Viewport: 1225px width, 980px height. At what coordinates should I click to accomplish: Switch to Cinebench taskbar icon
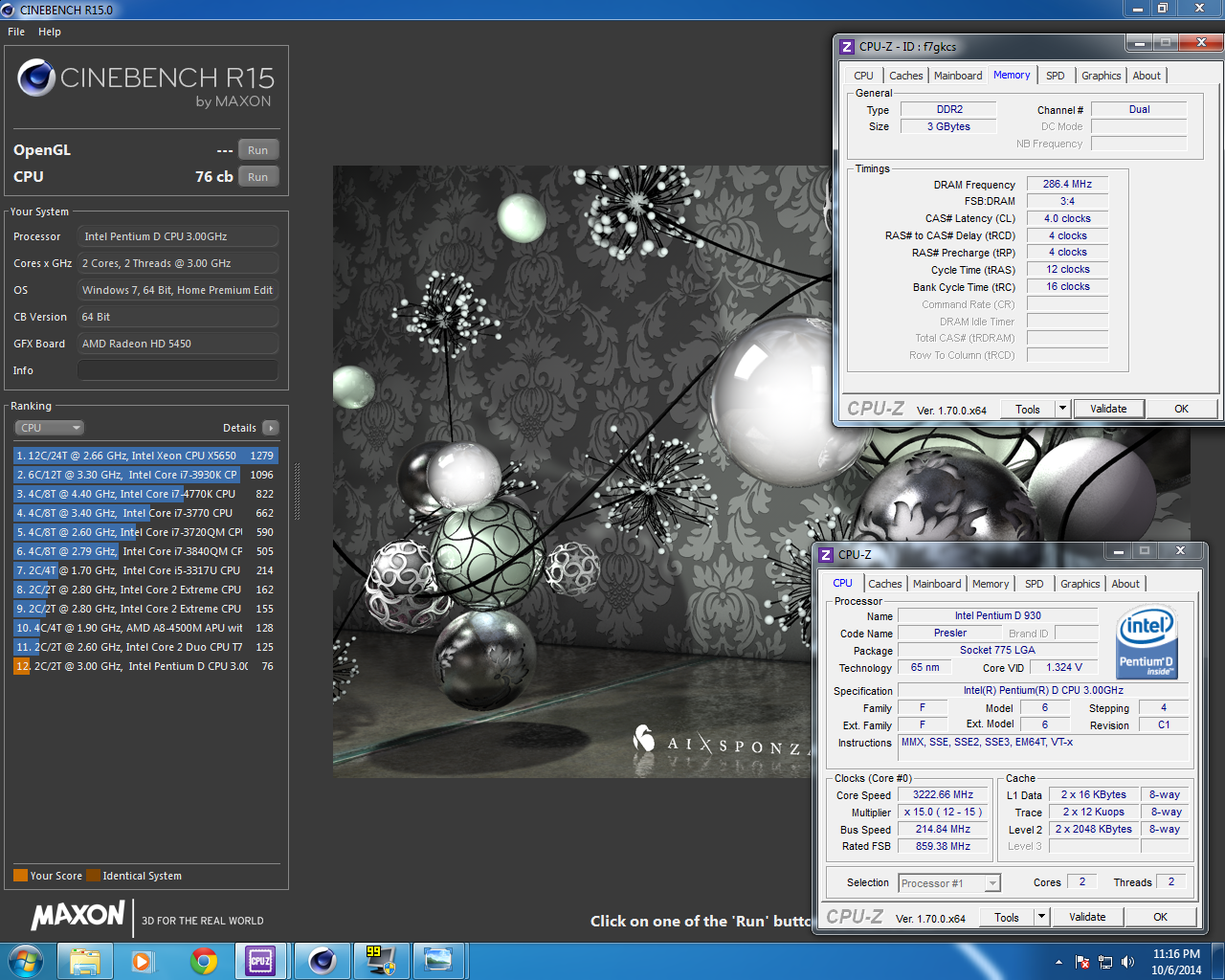pyautogui.click(x=322, y=961)
